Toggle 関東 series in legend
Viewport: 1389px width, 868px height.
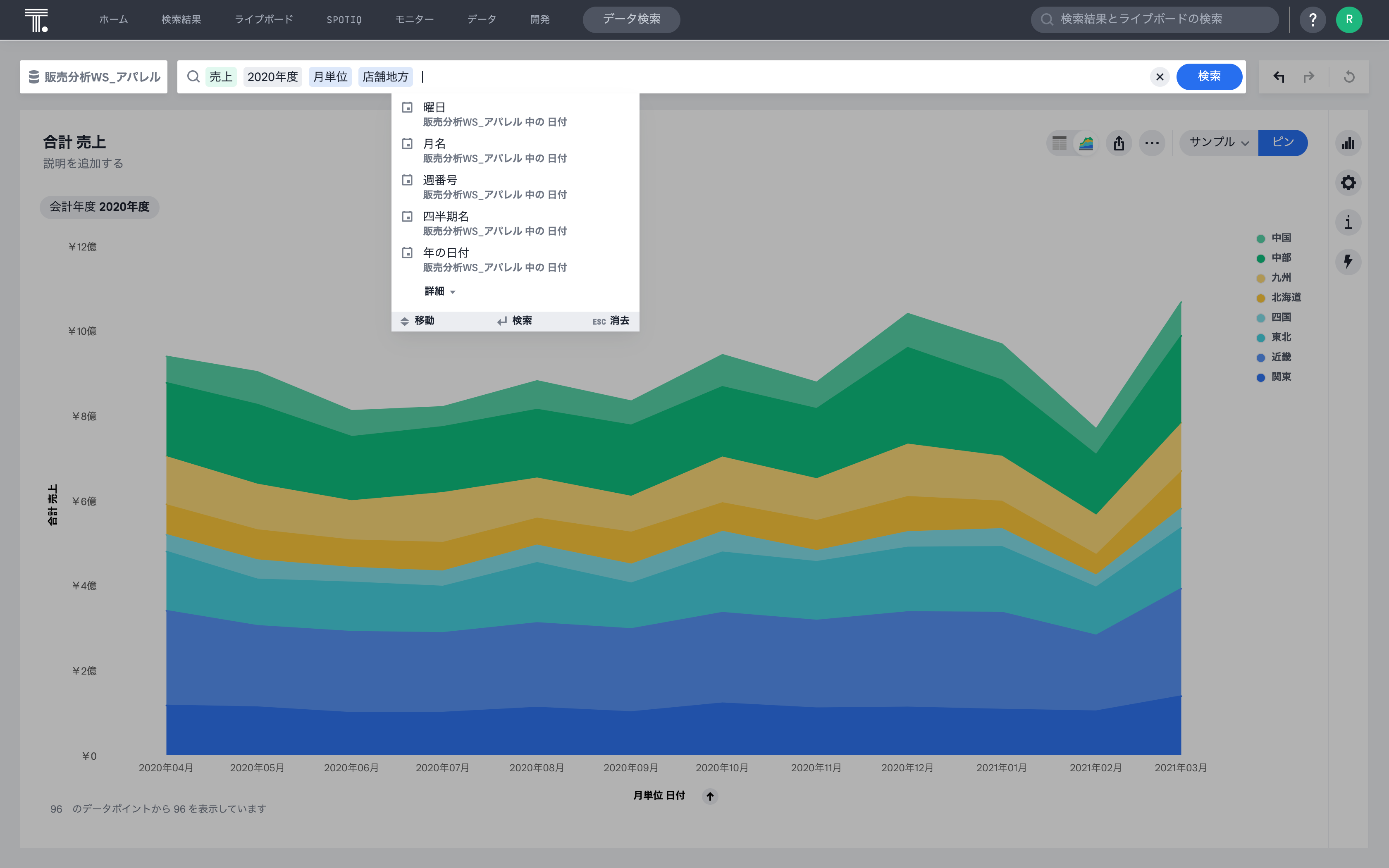click(1281, 377)
